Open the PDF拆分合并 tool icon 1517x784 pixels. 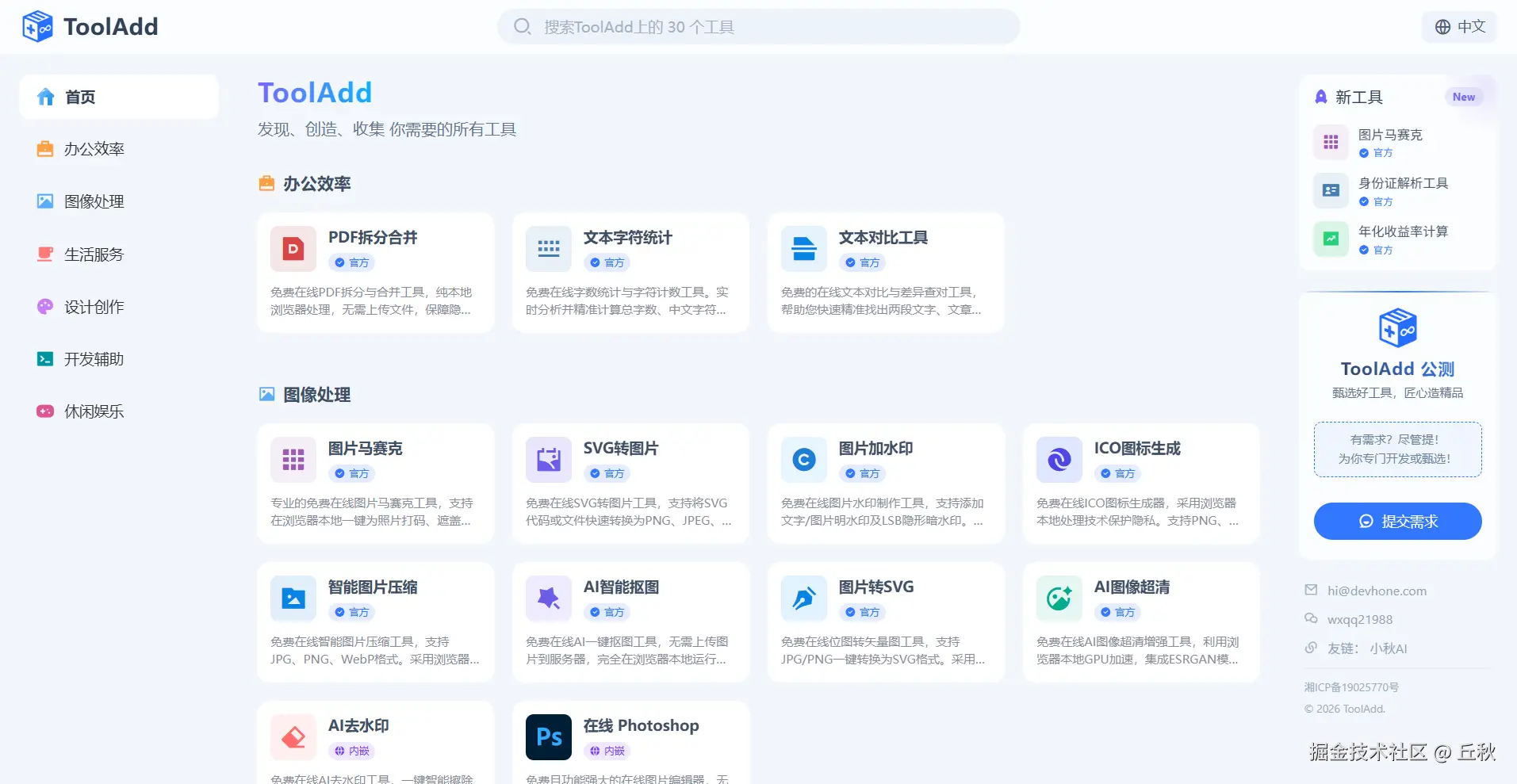293,249
